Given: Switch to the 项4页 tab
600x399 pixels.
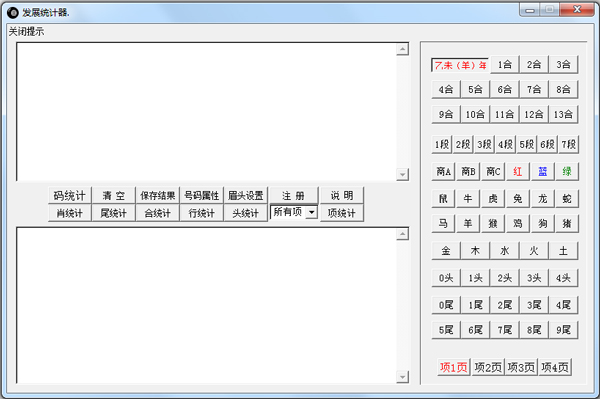Looking at the screenshot, I should pyautogui.click(x=555, y=367).
